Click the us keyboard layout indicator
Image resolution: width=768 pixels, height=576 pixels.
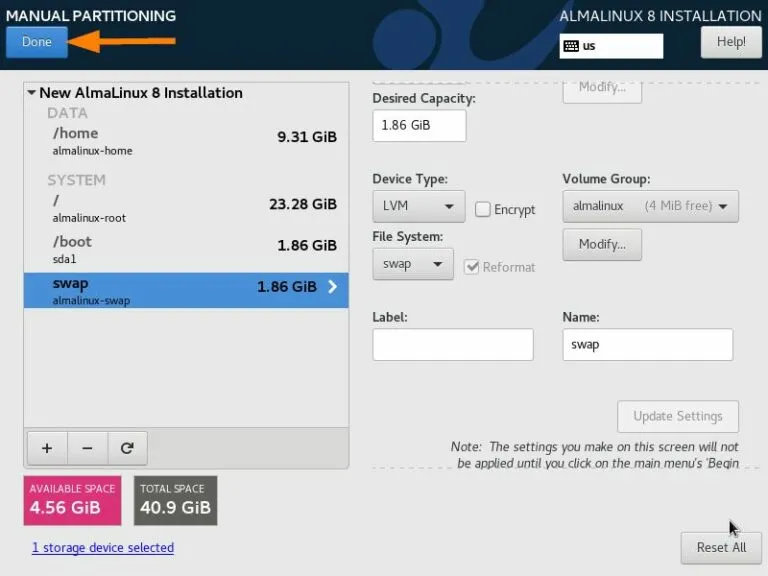click(611, 46)
